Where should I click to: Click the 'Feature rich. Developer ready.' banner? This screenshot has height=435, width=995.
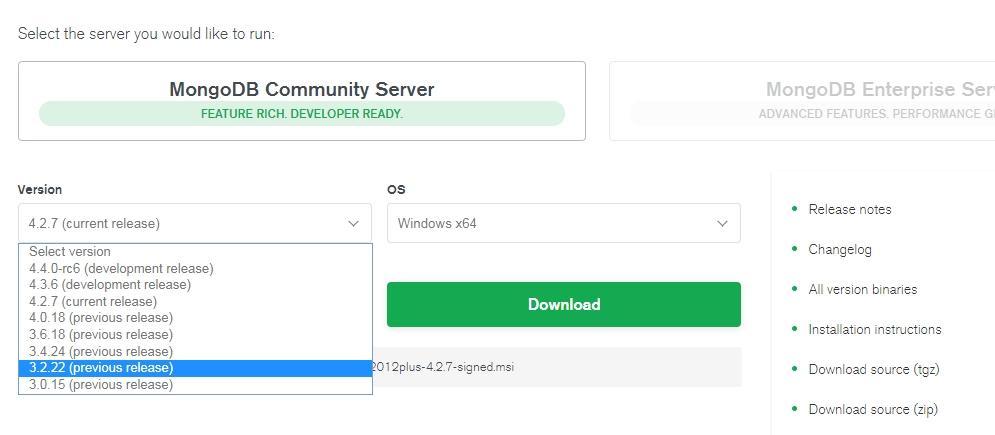302,114
